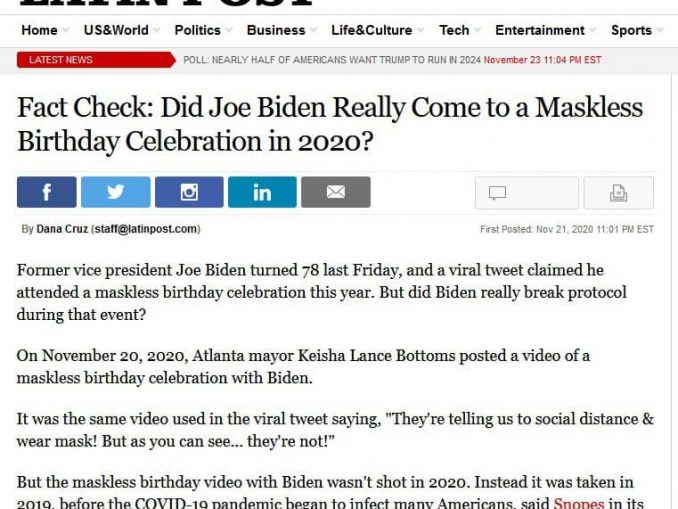The height and width of the screenshot is (509, 678).
Task: Open the Entertainment section
Action: coord(540,30)
